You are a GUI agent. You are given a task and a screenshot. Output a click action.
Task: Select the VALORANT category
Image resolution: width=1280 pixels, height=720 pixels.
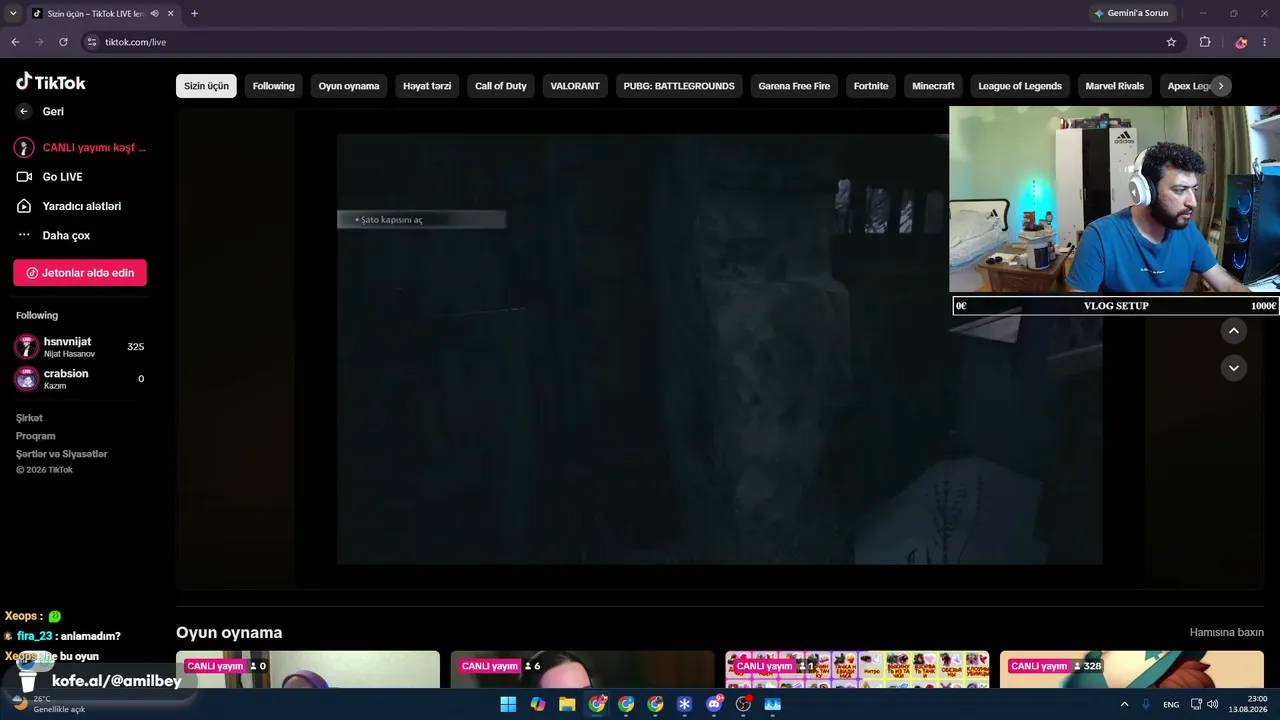pos(575,86)
